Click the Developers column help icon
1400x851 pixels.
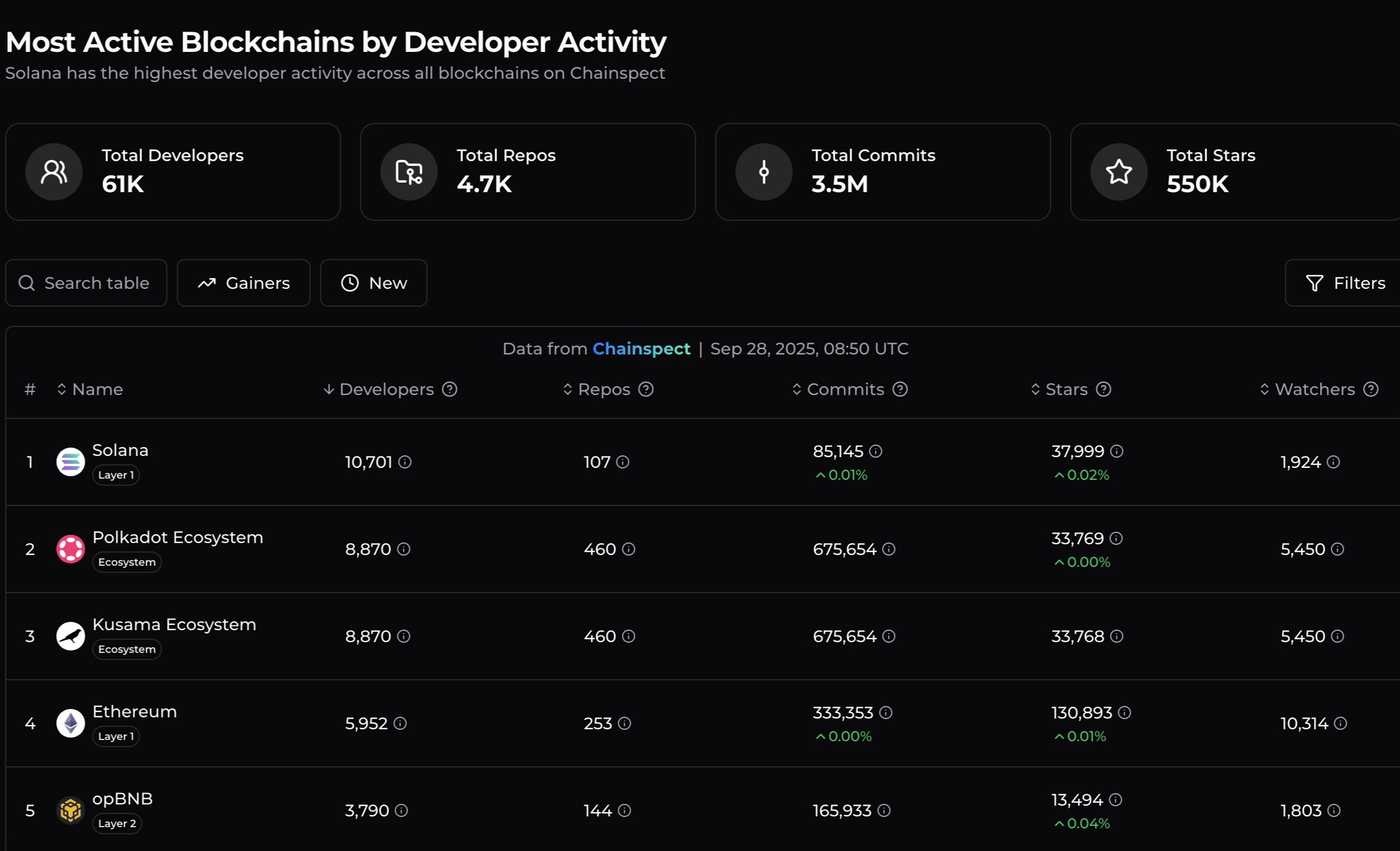(449, 390)
